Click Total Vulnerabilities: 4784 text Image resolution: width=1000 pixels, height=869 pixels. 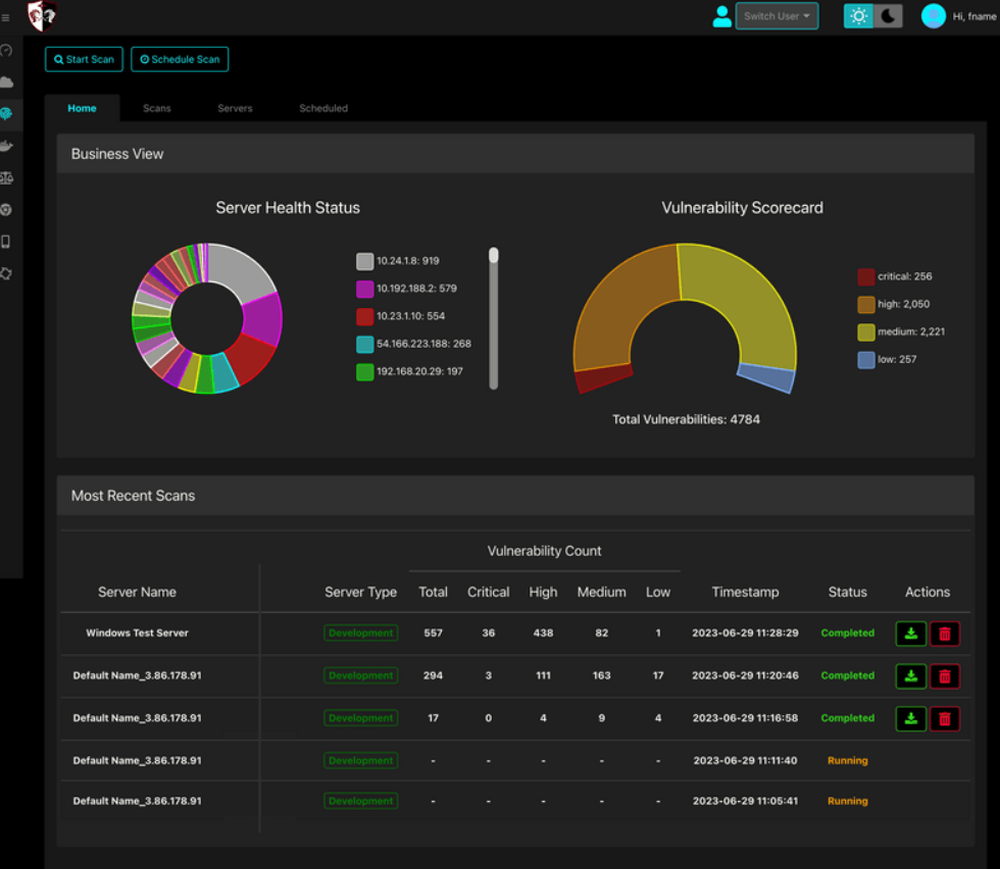coord(686,420)
